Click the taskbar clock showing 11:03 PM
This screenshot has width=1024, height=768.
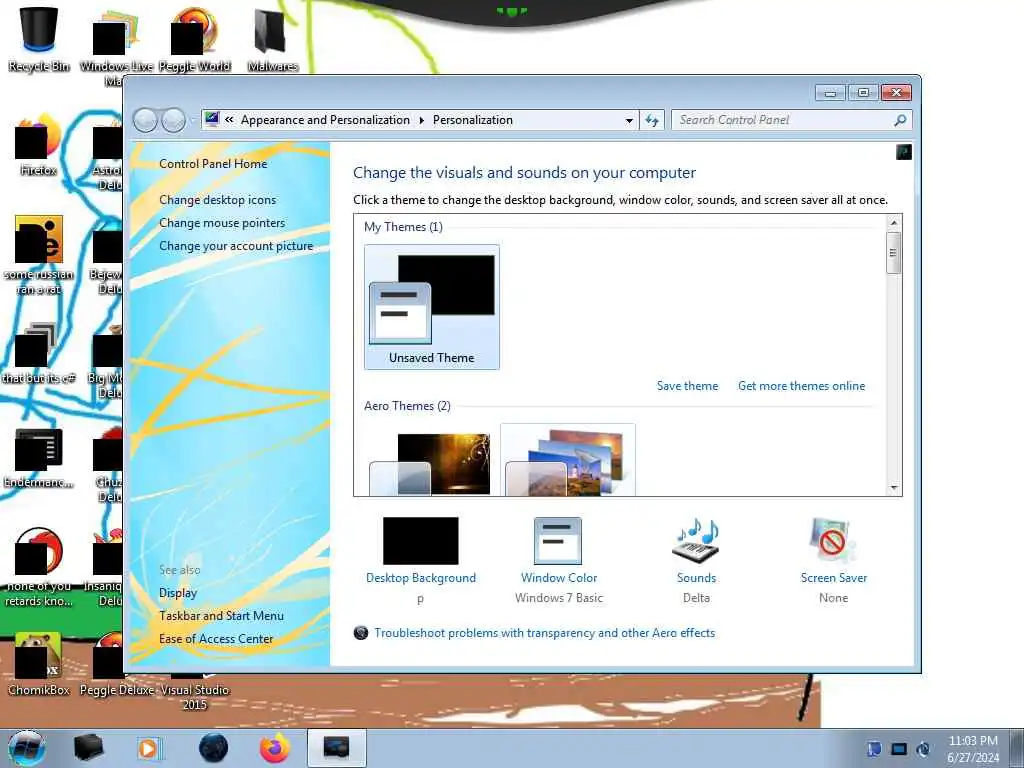tap(973, 749)
